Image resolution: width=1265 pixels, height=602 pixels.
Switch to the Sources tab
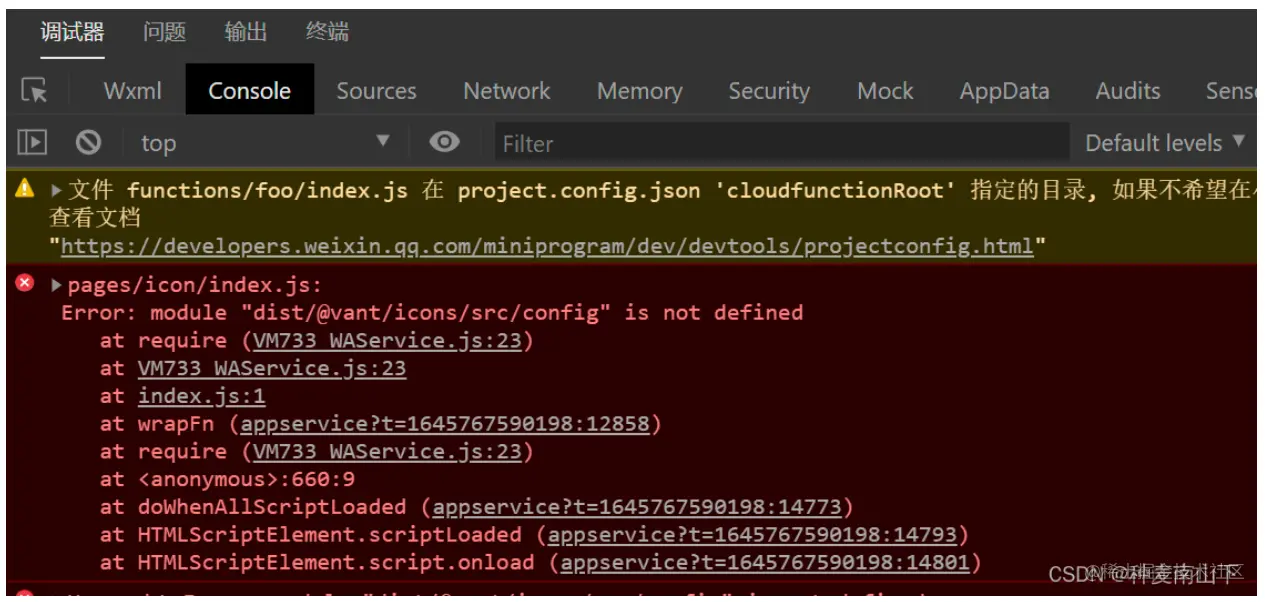pos(376,91)
